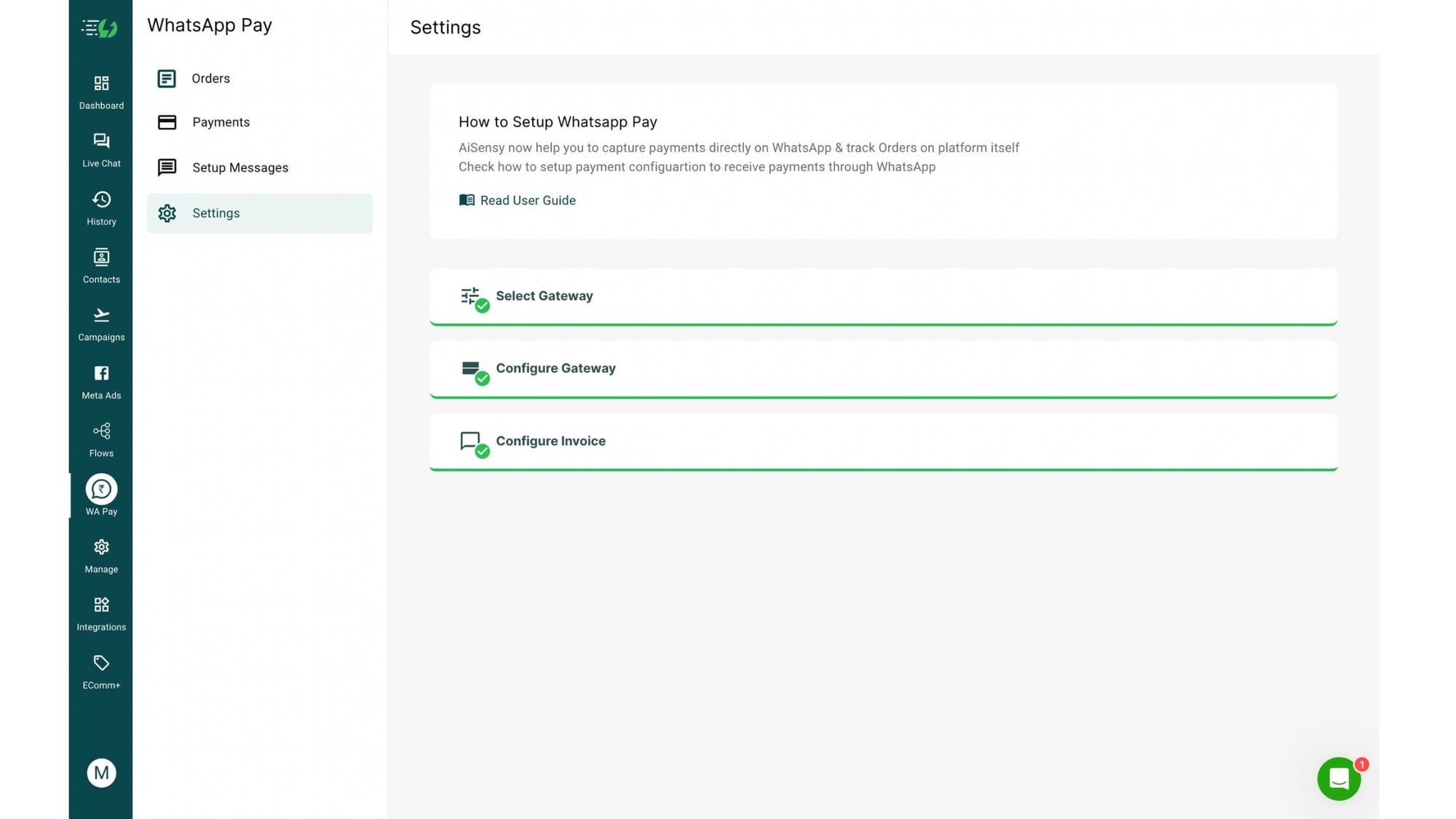Open Live Chat from sidebar
The height and width of the screenshot is (819, 1456).
(101, 141)
